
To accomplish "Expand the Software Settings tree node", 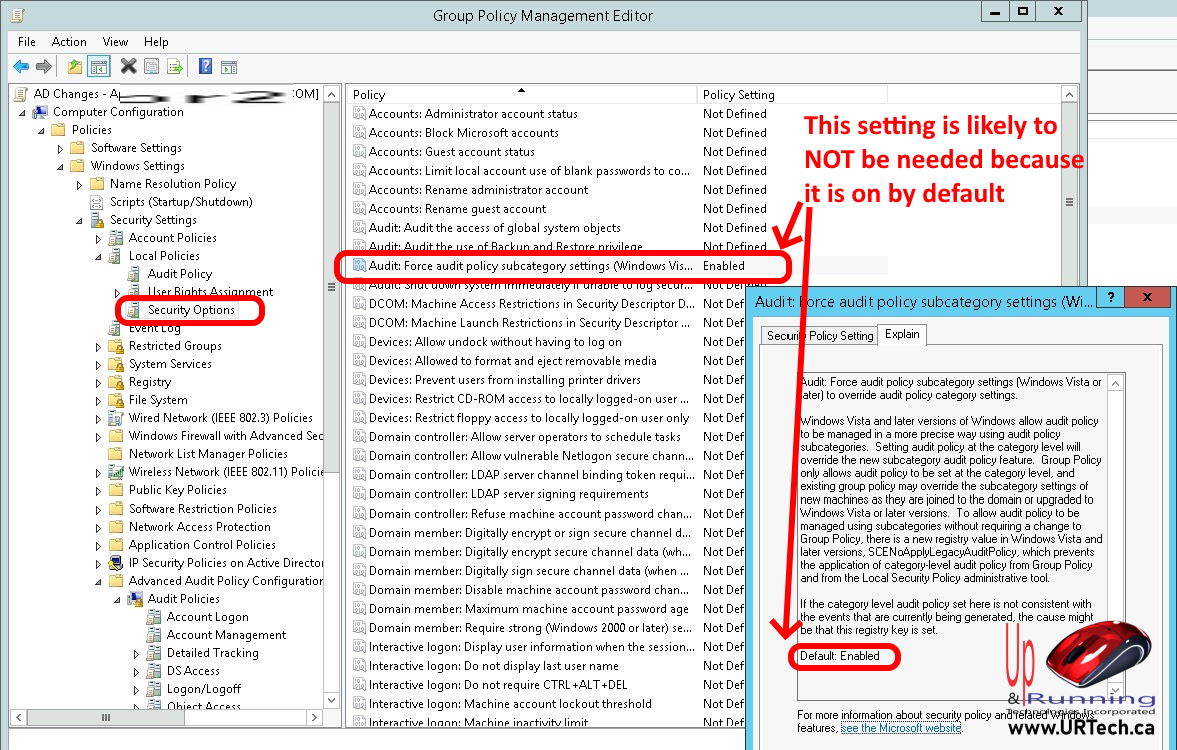I will [61, 148].
